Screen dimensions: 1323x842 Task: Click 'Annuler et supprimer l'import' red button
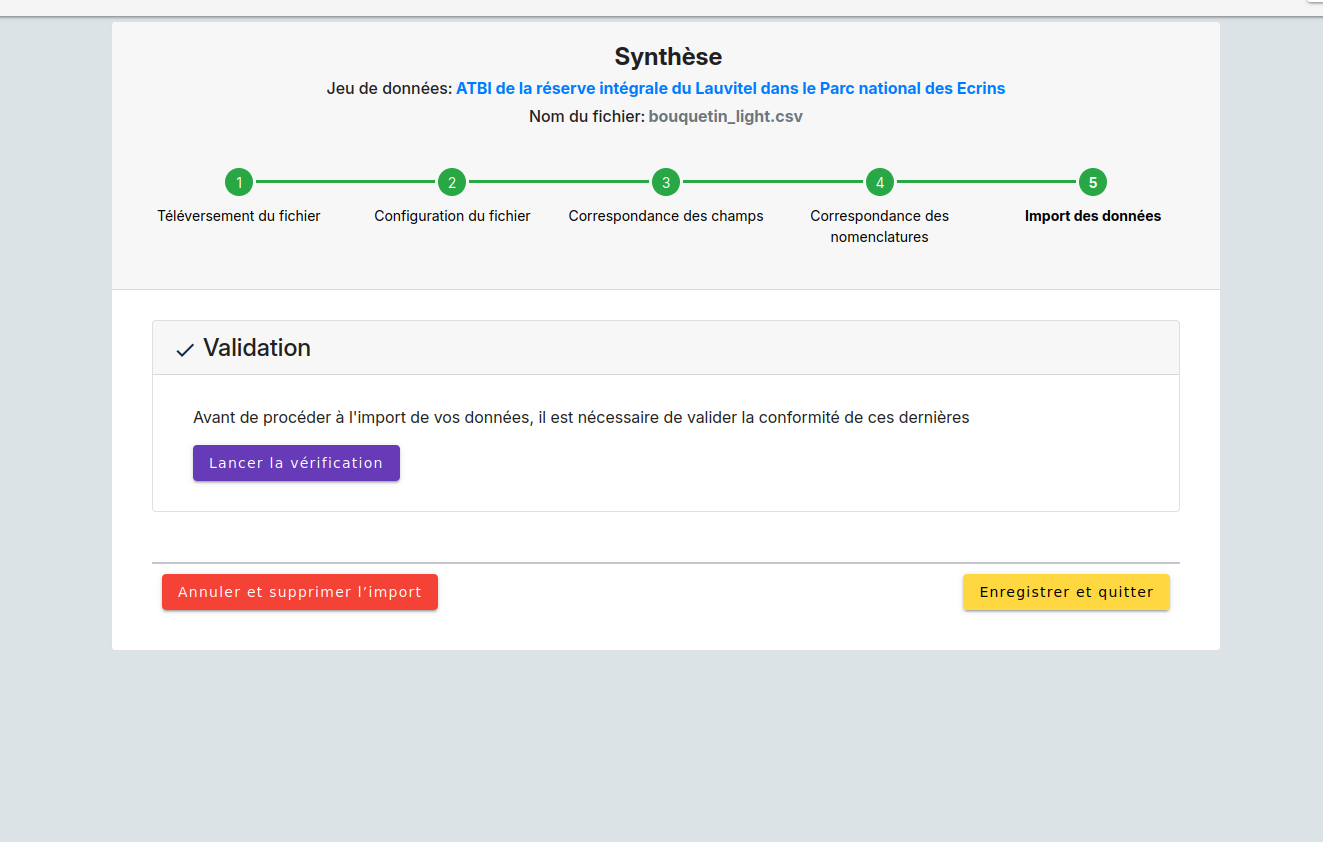point(300,592)
